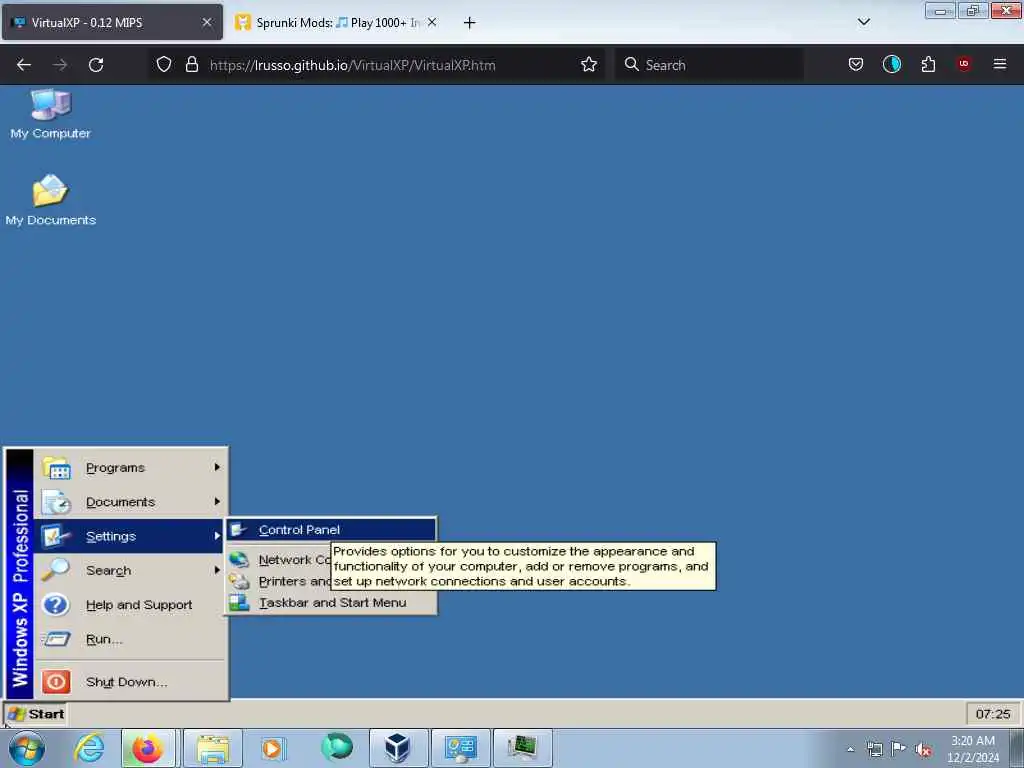1024x768 pixels.
Task: Bookmark this page with the star
Action: click(589, 64)
